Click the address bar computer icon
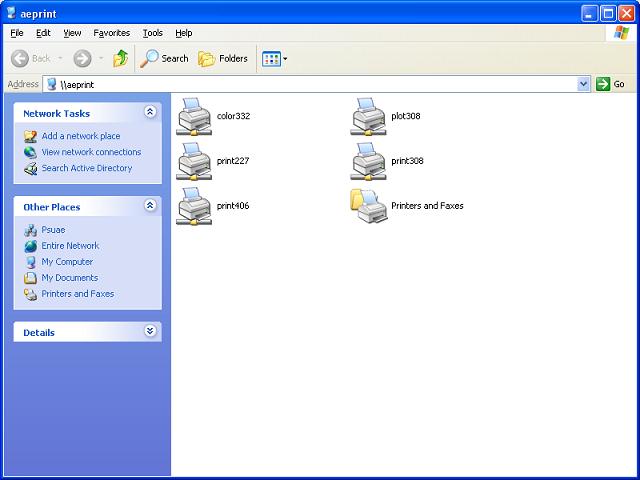 (x=51, y=84)
